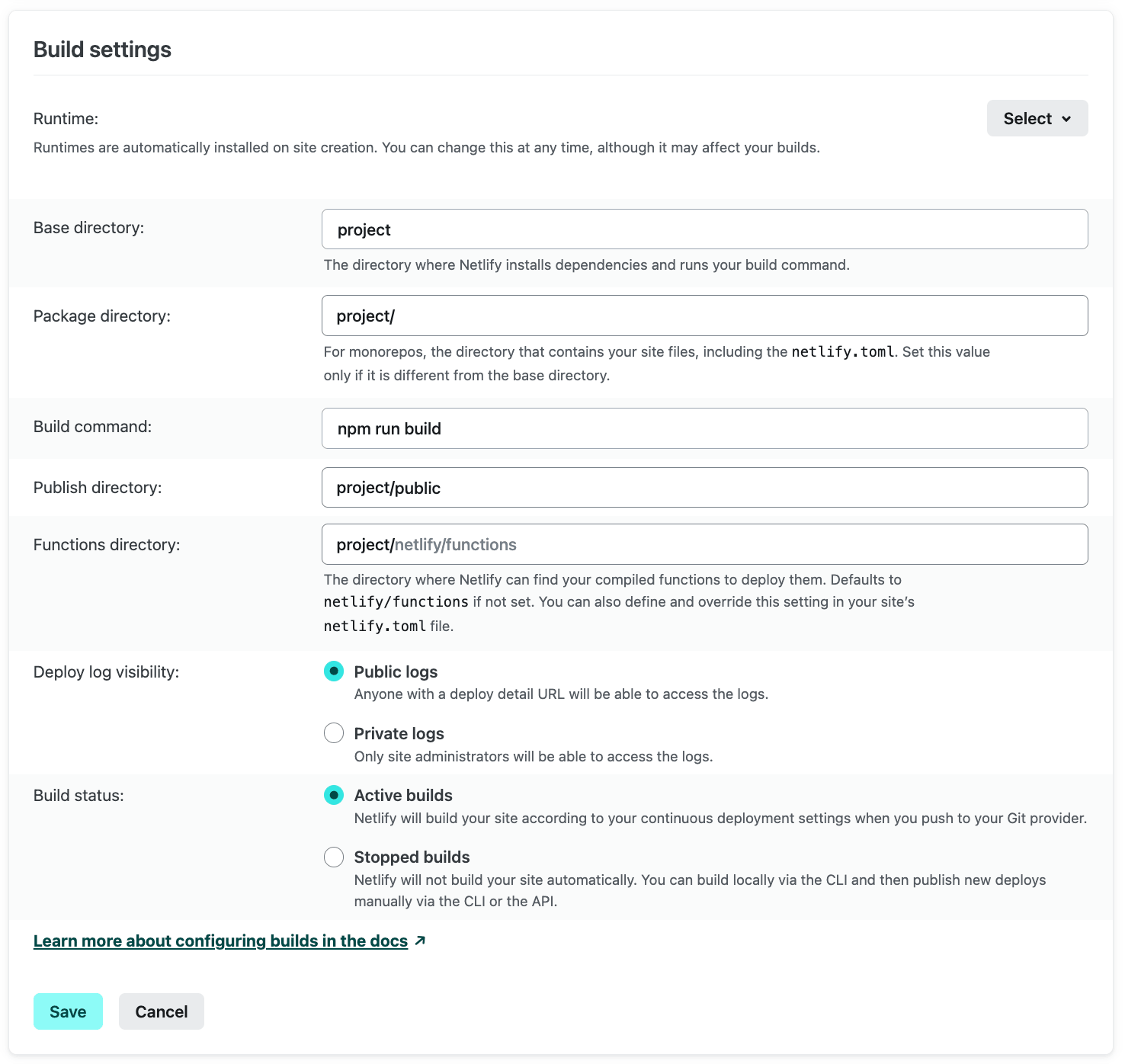This screenshot has width=1125, height=1064.
Task: Select the Public logs radio button
Action: pyautogui.click(x=334, y=671)
